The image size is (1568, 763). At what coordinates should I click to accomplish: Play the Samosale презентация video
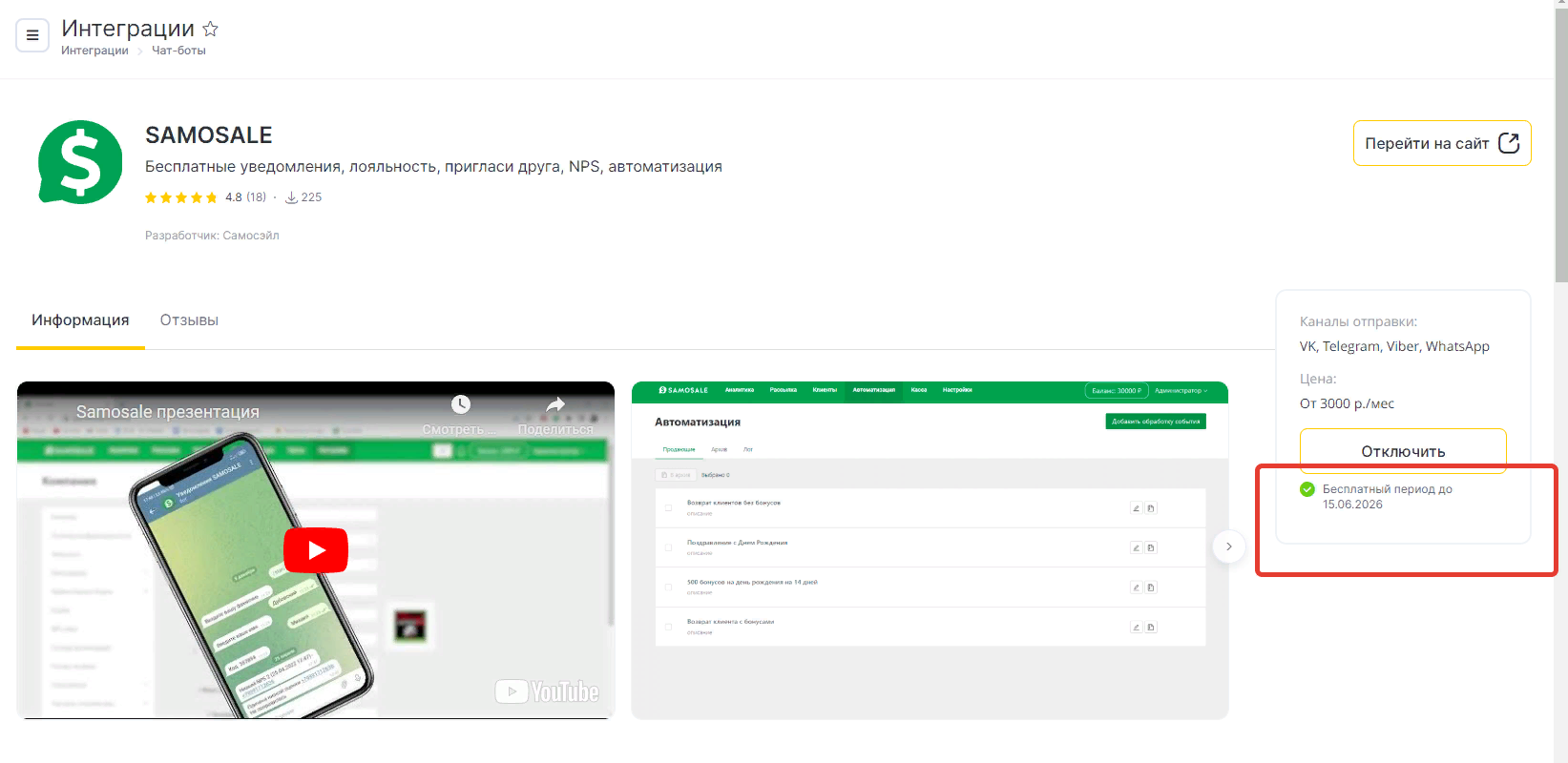click(316, 550)
